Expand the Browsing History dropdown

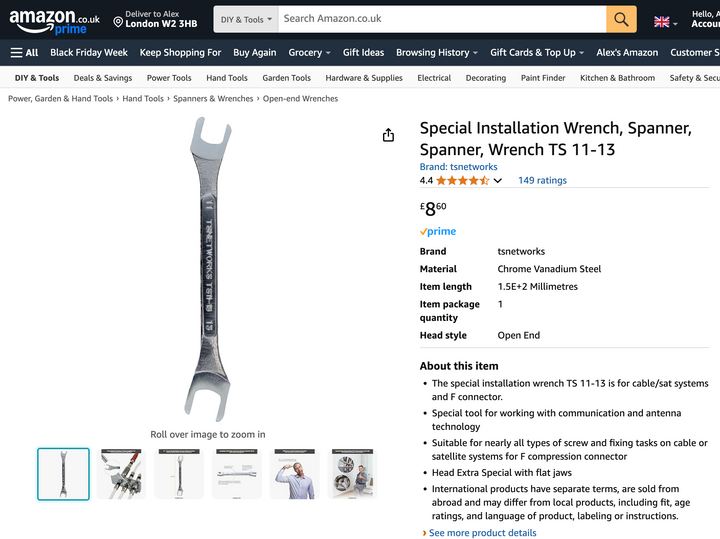point(436,52)
